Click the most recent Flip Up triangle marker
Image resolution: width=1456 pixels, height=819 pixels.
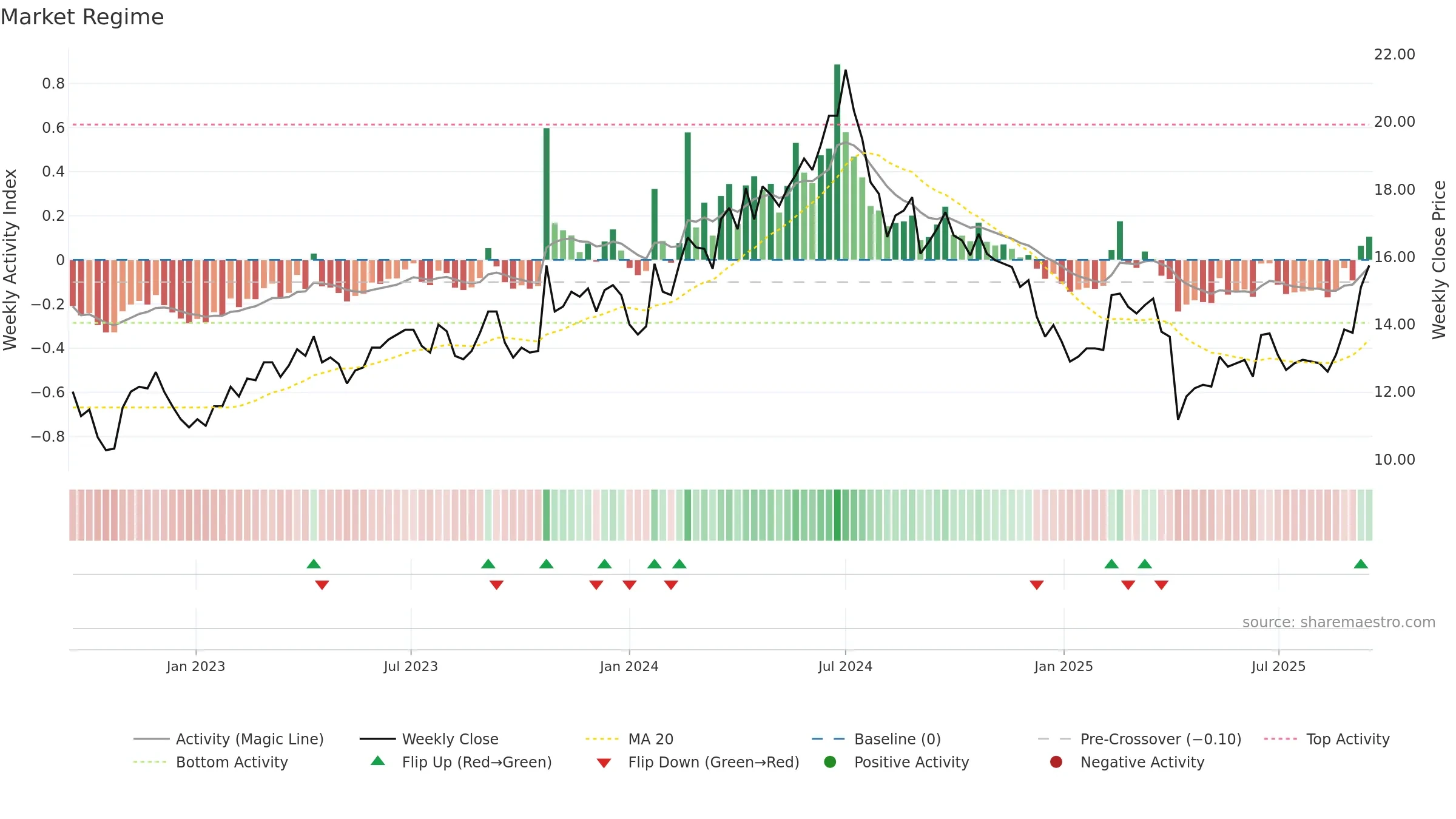pos(1361,564)
